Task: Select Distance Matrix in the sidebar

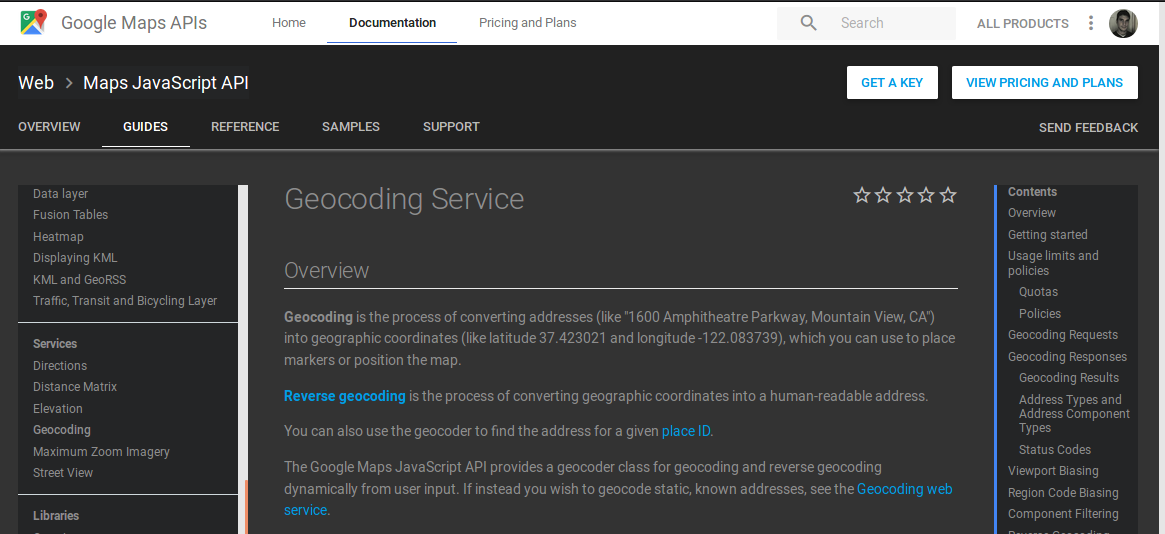Action: 75,387
